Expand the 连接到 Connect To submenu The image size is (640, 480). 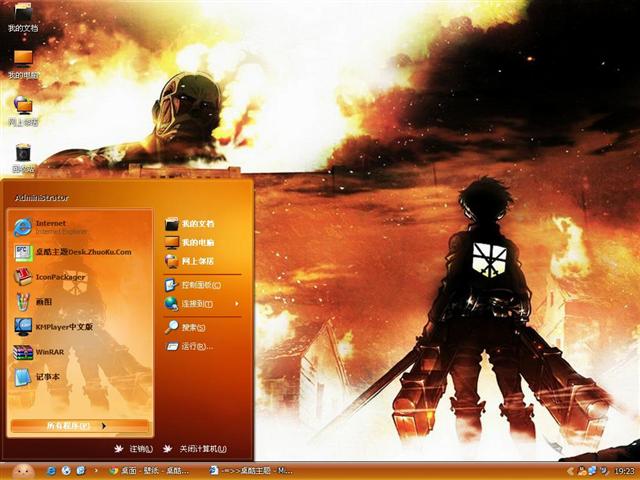pyautogui.click(x=202, y=304)
